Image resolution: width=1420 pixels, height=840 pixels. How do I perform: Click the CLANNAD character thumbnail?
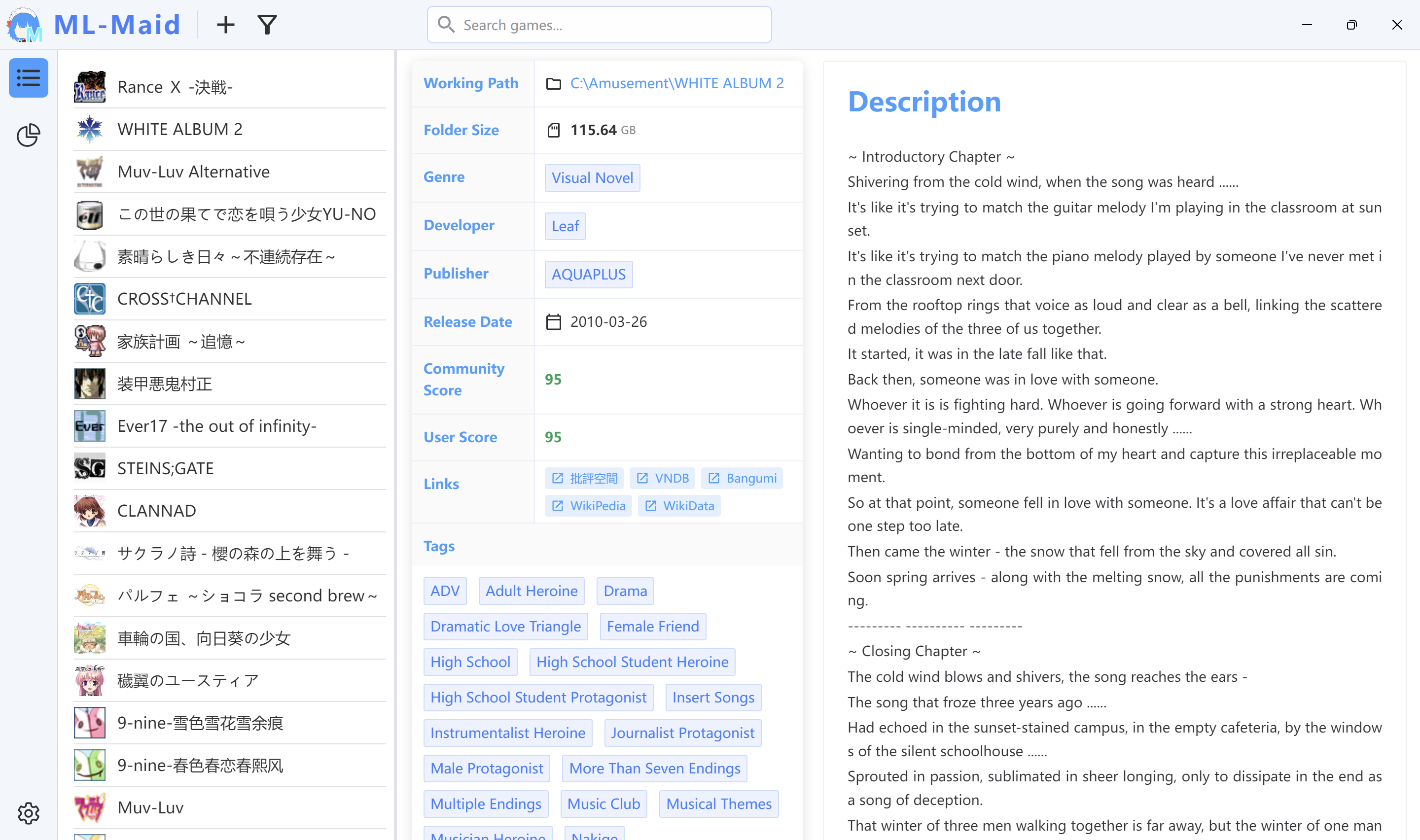[x=89, y=511]
